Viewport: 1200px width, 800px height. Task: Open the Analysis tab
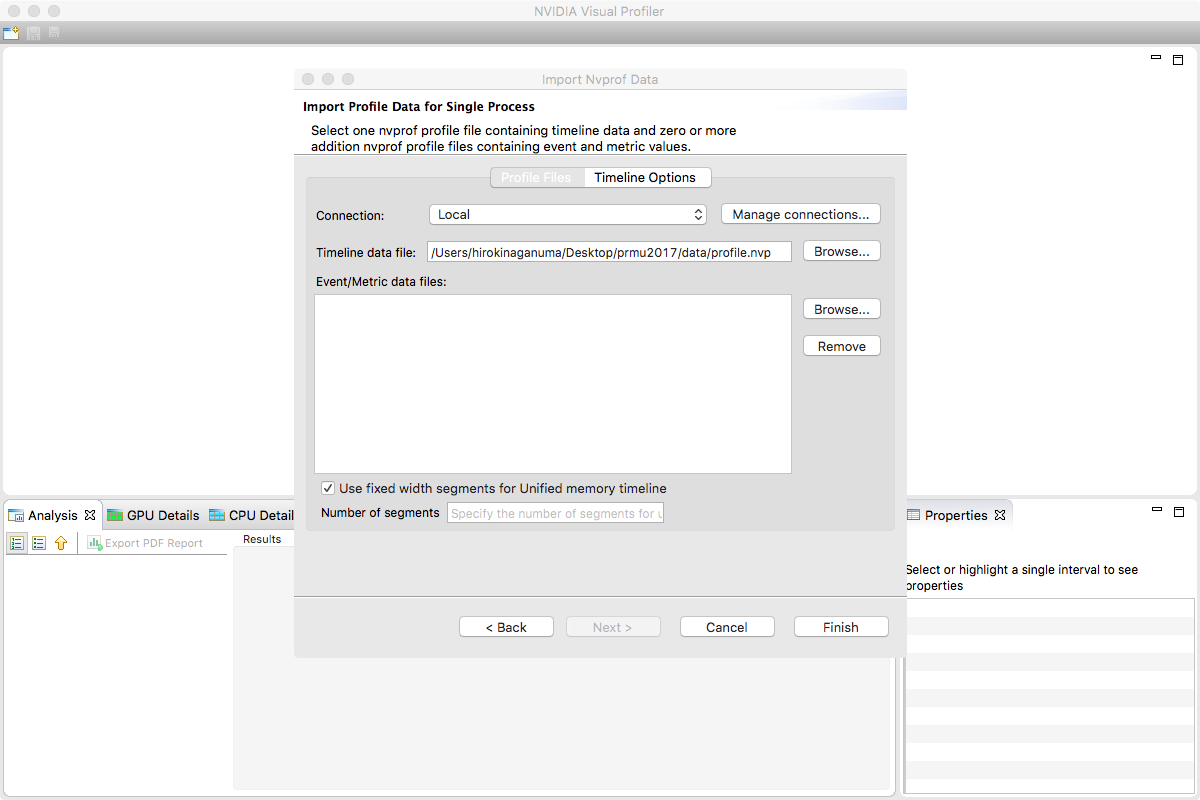coord(51,515)
